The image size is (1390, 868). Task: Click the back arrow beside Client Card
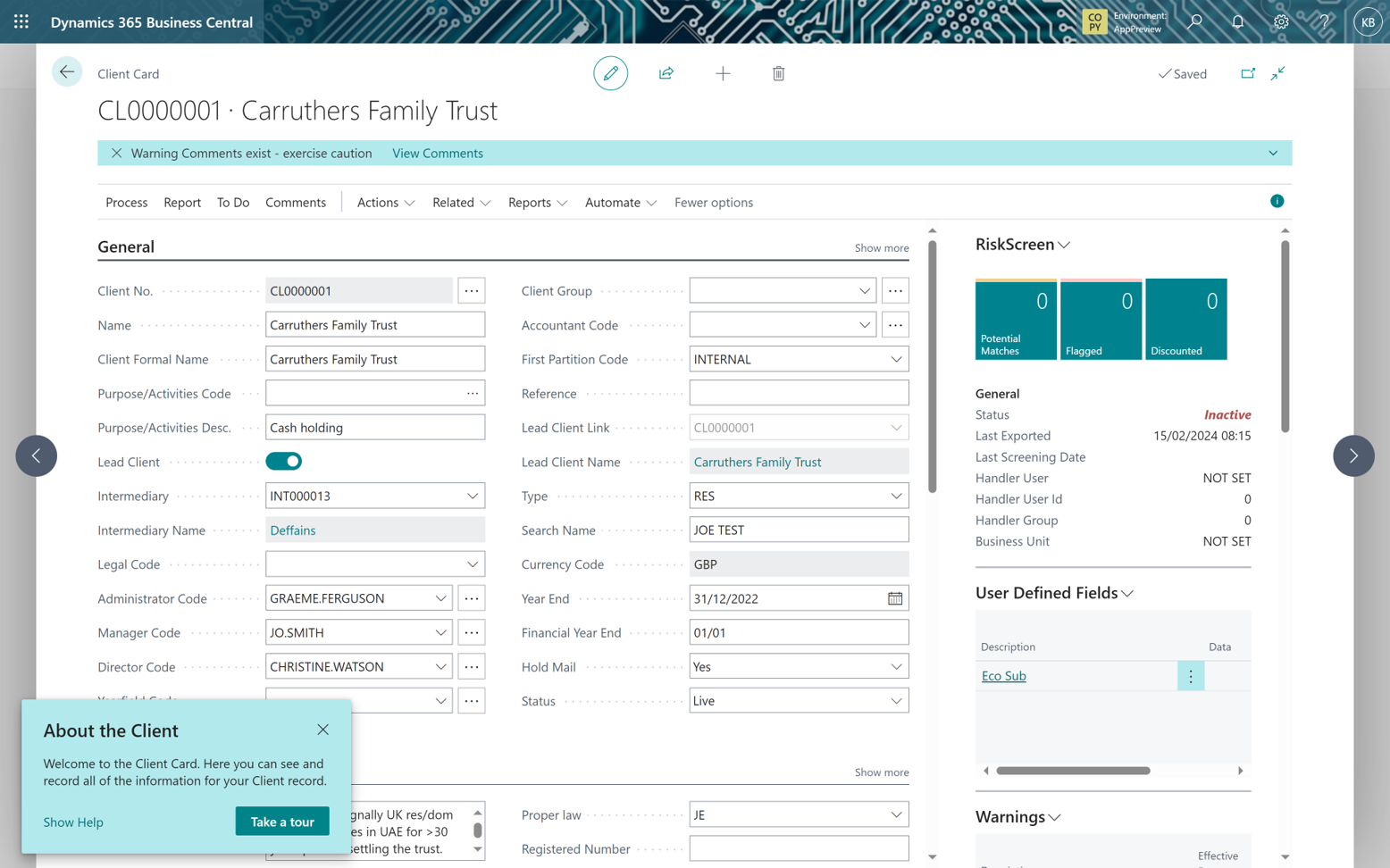(x=67, y=71)
